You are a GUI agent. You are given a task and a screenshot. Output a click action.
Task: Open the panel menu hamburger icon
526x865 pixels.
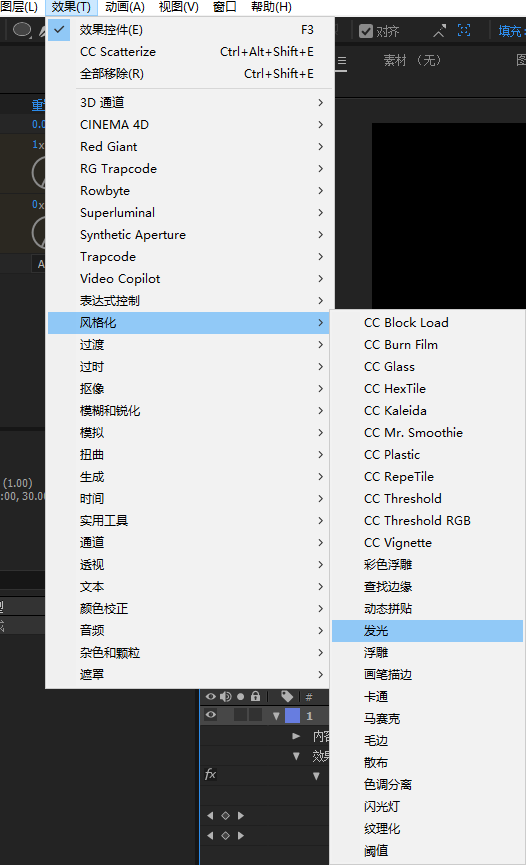click(x=342, y=61)
